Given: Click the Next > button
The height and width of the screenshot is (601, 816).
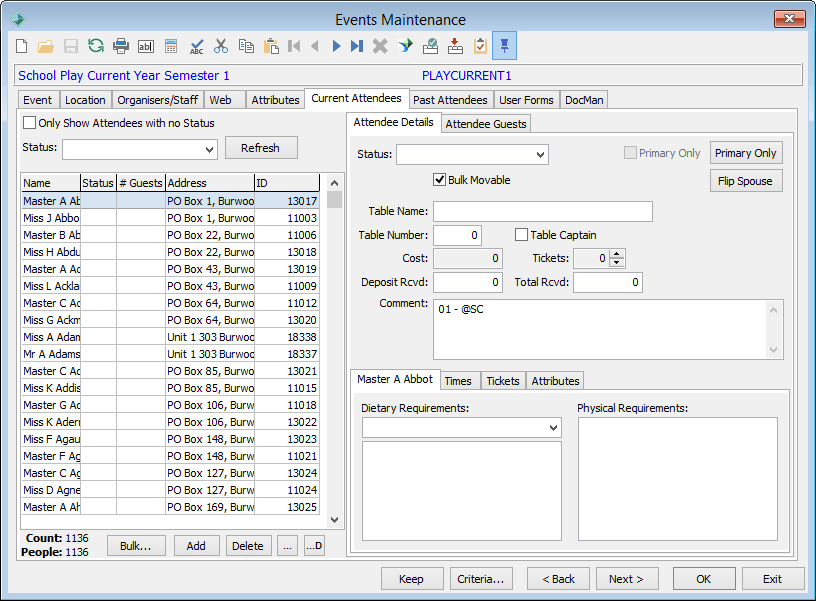Looking at the screenshot, I should click(x=627, y=579).
